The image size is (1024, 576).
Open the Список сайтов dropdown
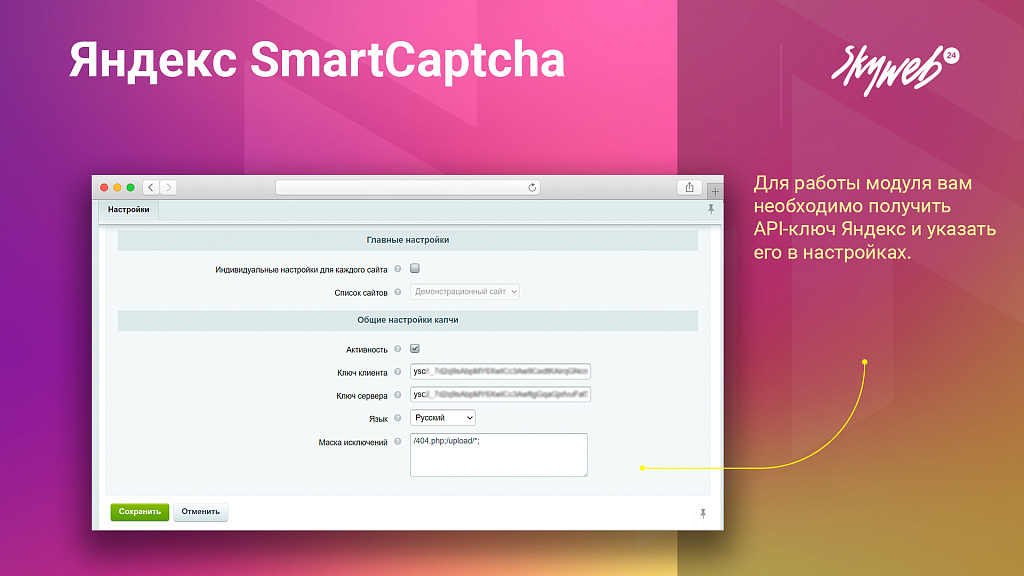pos(465,291)
